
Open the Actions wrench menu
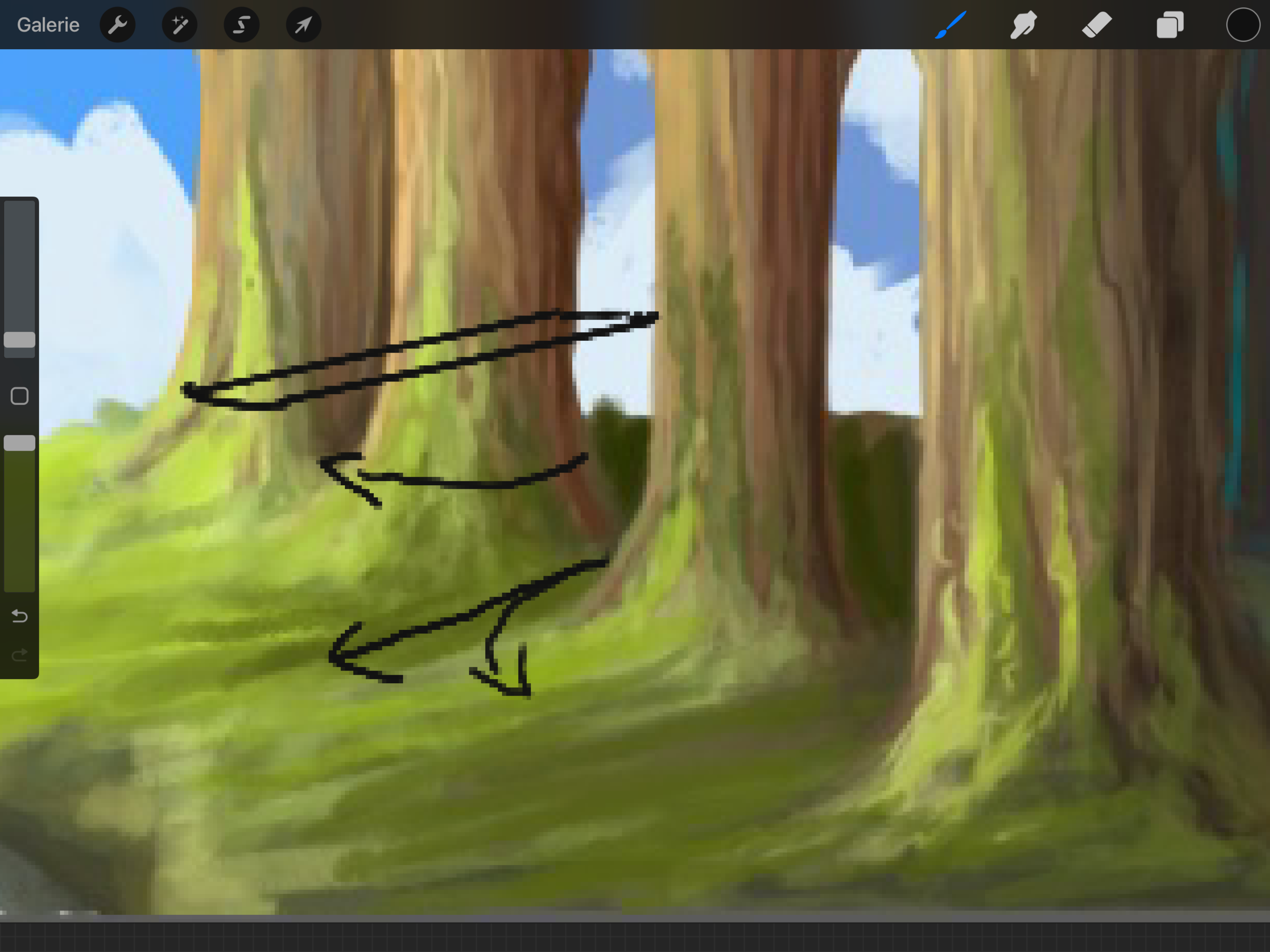[x=118, y=25]
